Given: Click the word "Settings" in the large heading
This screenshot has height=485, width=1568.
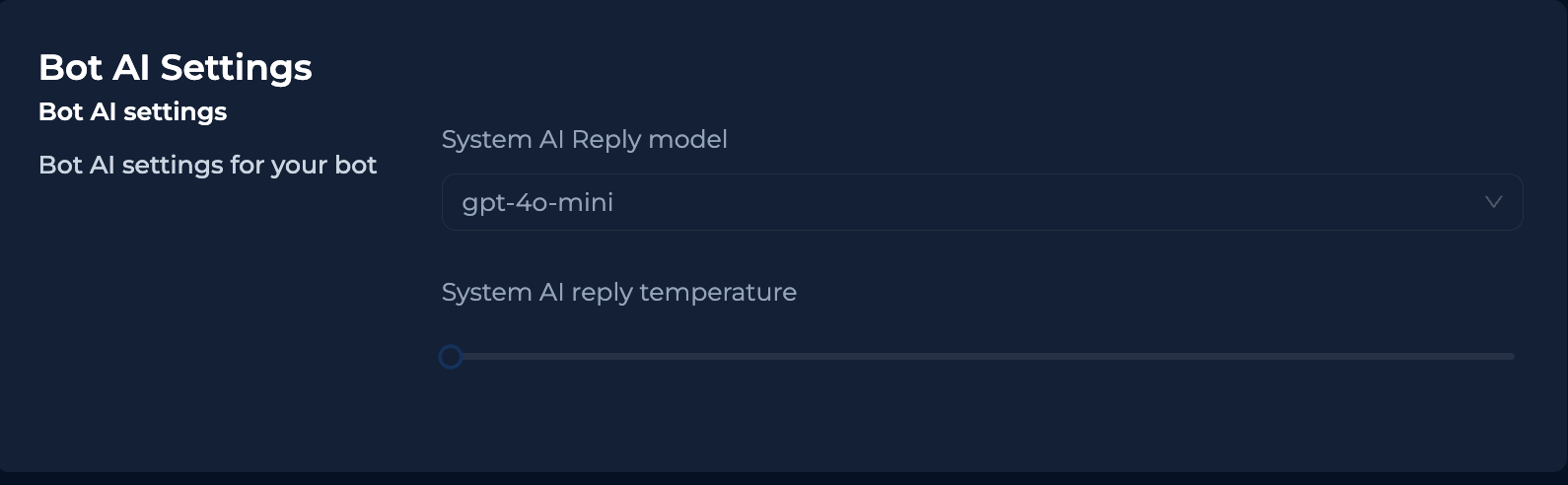Looking at the screenshot, I should [236, 67].
